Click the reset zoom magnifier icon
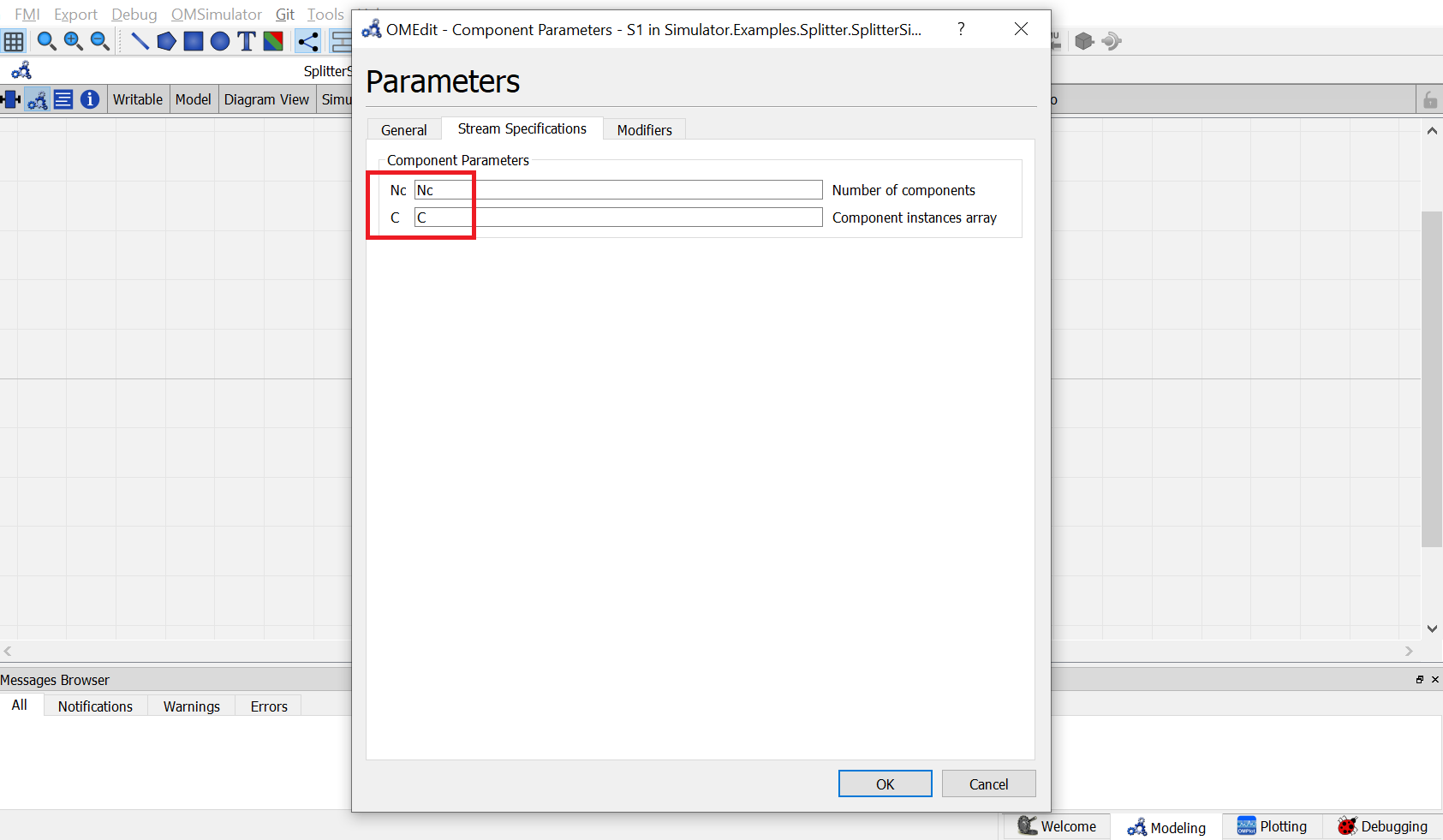The width and height of the screenshot is (1443, 840). click(x=46, y=41)
